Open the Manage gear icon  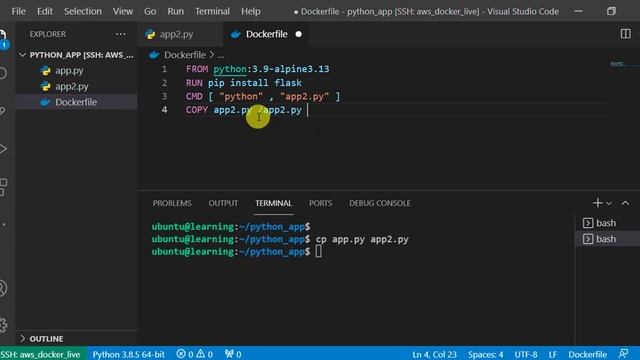(x=3, y=325)
